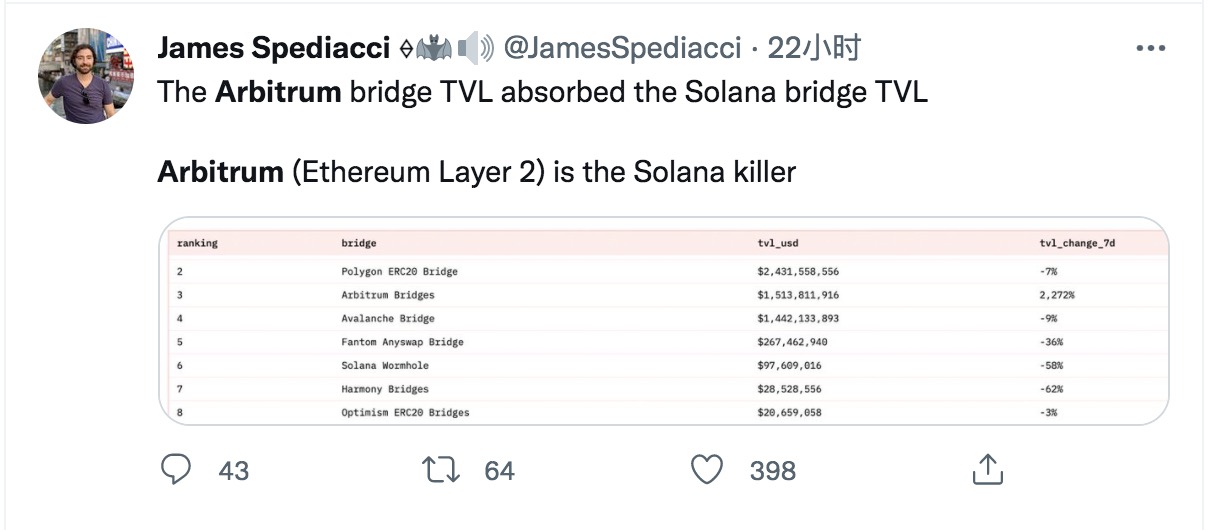Click the like count 398
This screenshot has height=530, width=1226.
773,470
